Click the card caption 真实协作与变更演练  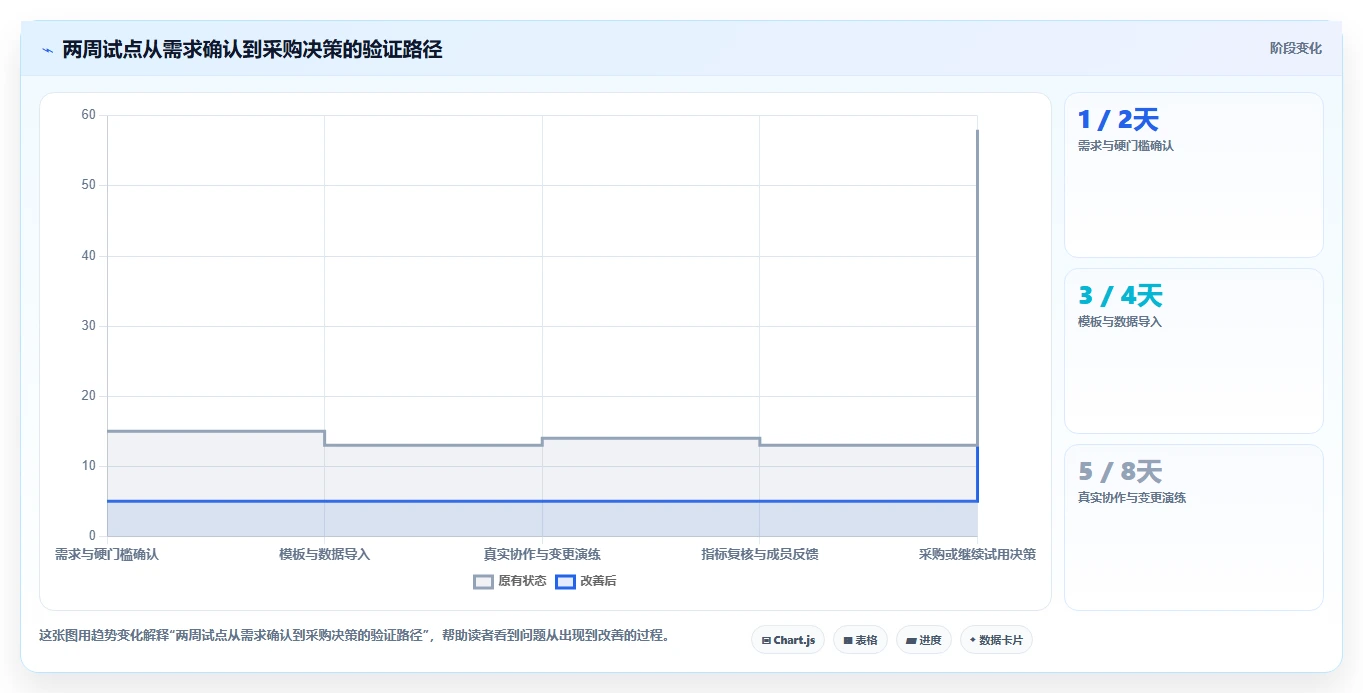click(1131, 498)
